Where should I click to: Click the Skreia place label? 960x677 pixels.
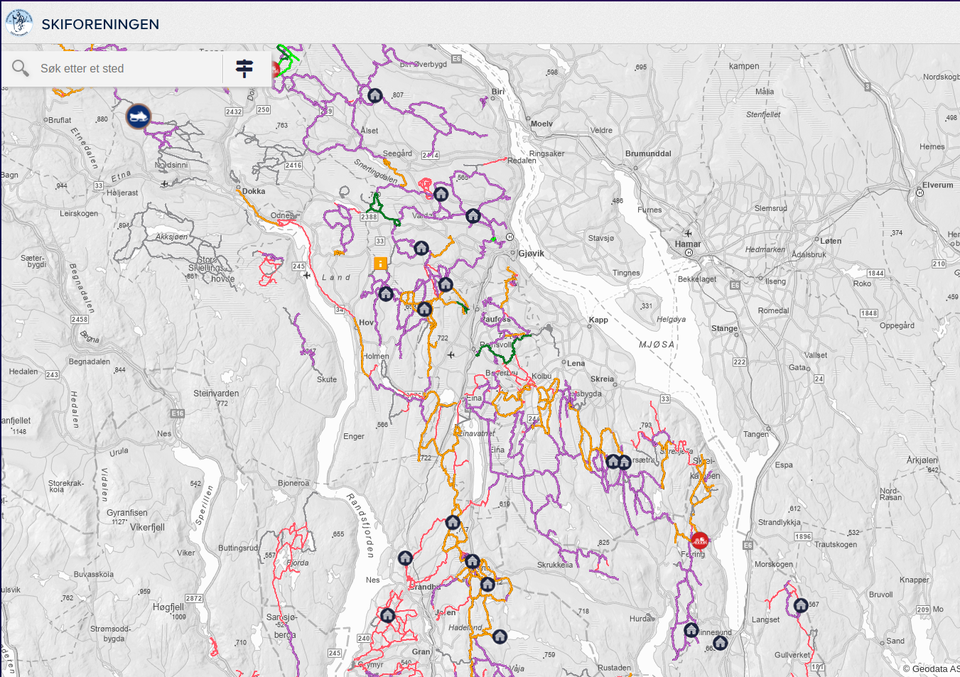[602, 379]
